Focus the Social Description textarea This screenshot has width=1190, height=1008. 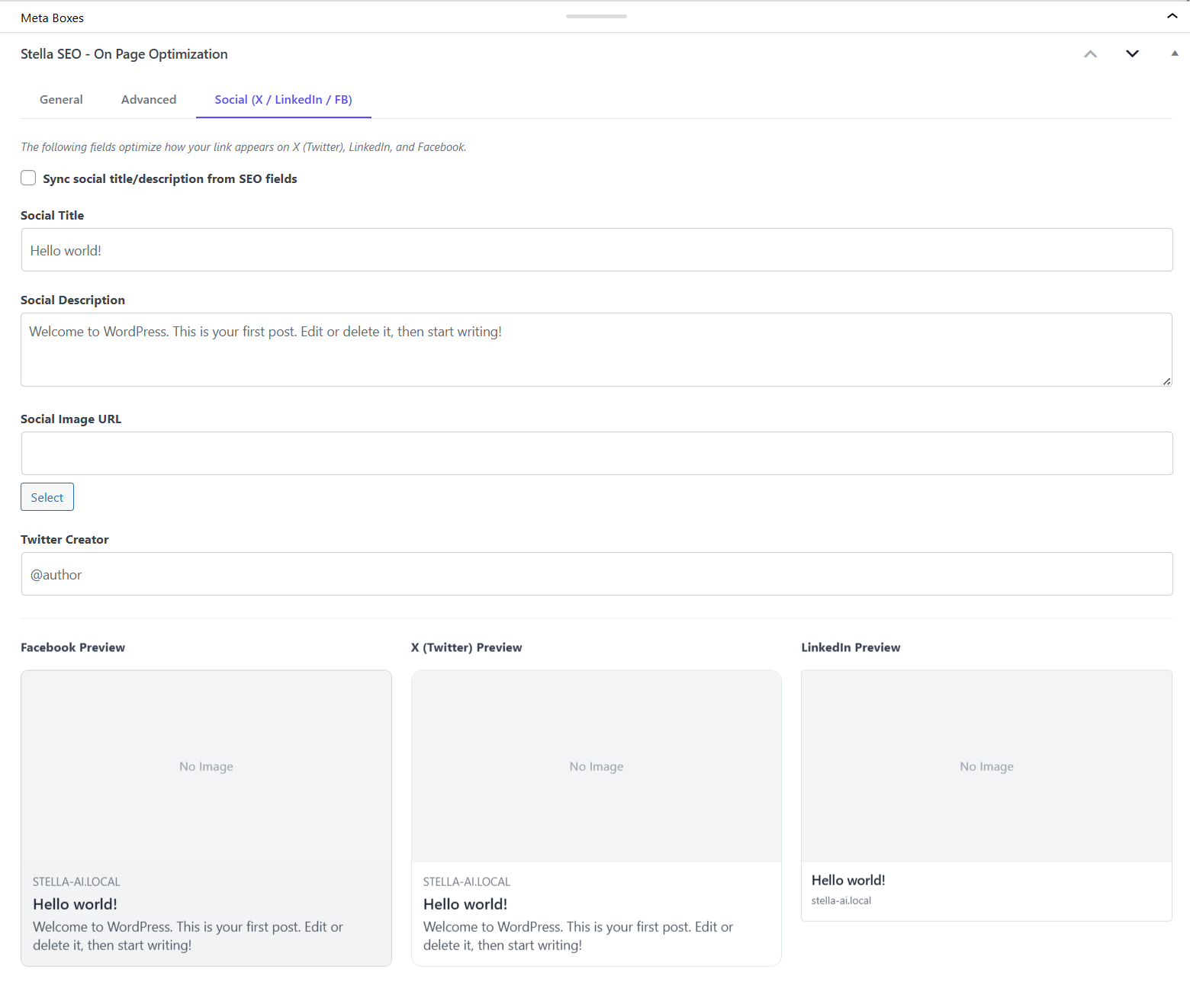tap(597, 349)
